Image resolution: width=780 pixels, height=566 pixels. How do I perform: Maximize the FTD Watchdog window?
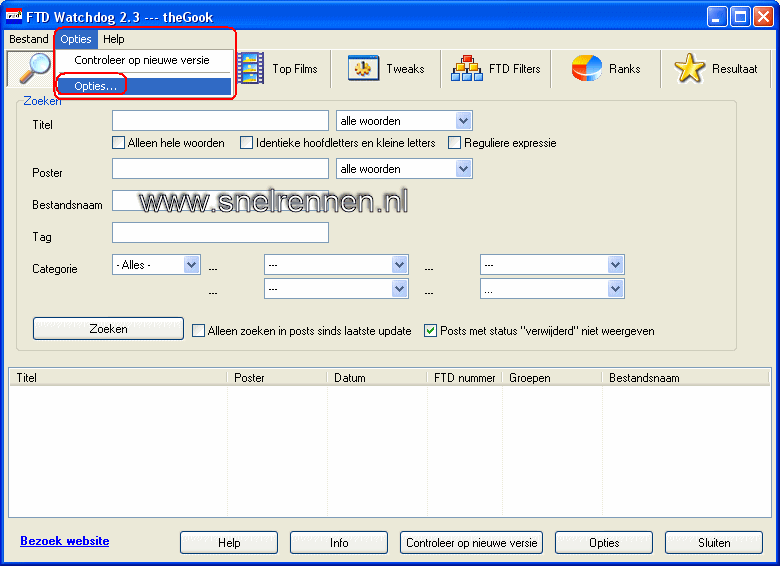[x=740, y=16]
